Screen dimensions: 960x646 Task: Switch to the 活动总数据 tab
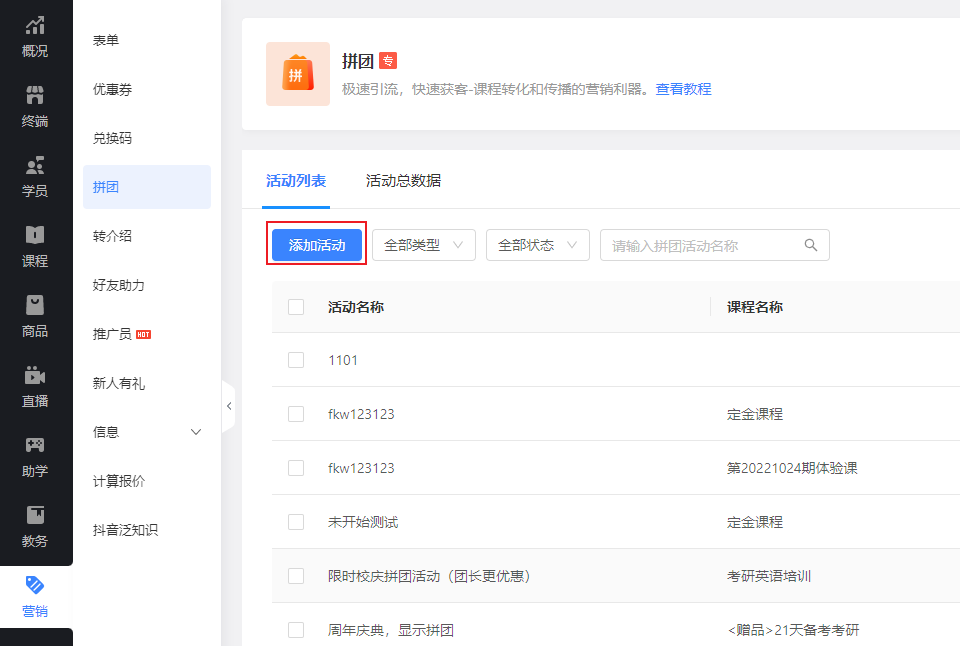coord(403,181)
